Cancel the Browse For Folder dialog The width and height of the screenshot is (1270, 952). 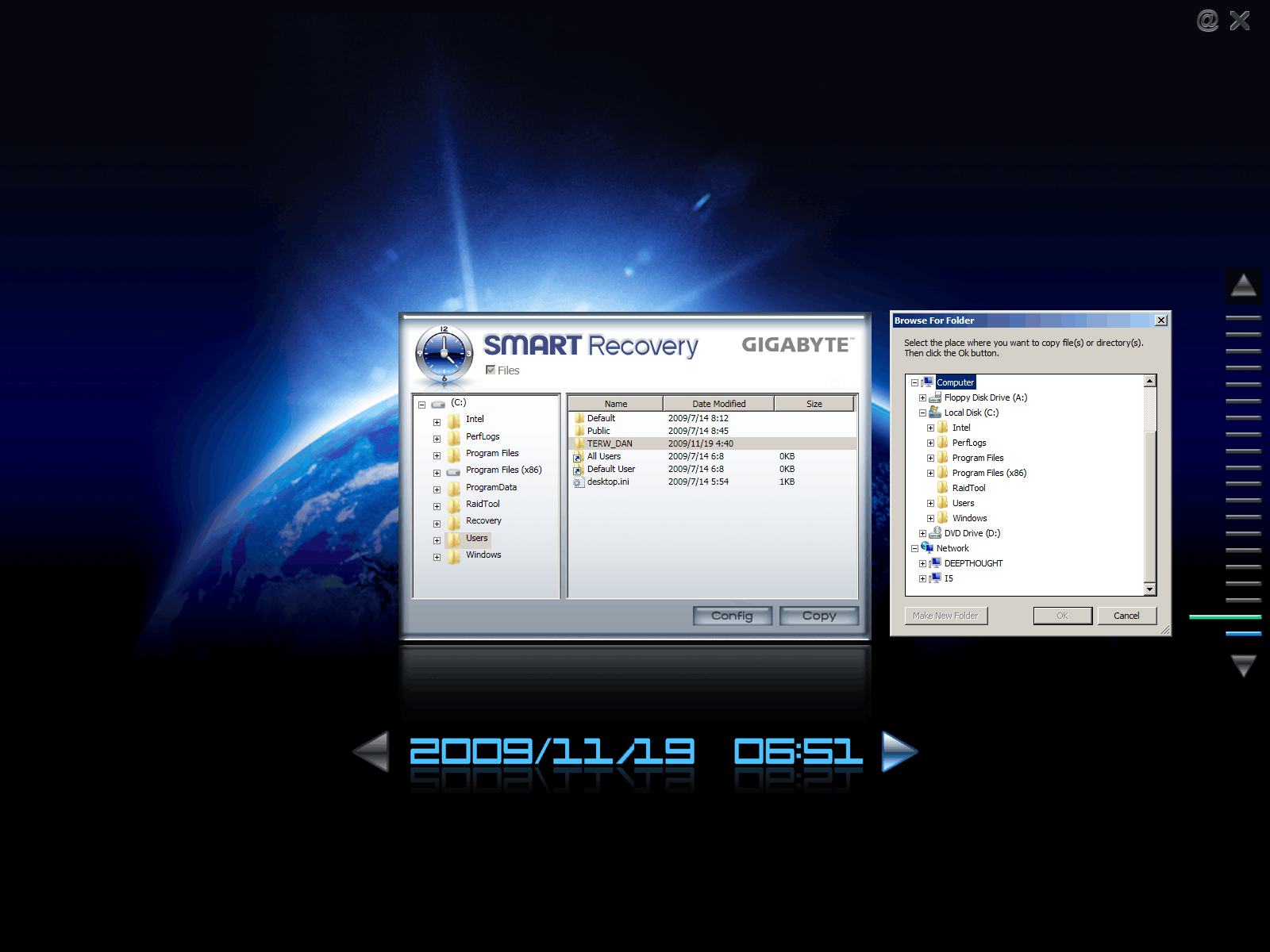(x=1126, y=616)
